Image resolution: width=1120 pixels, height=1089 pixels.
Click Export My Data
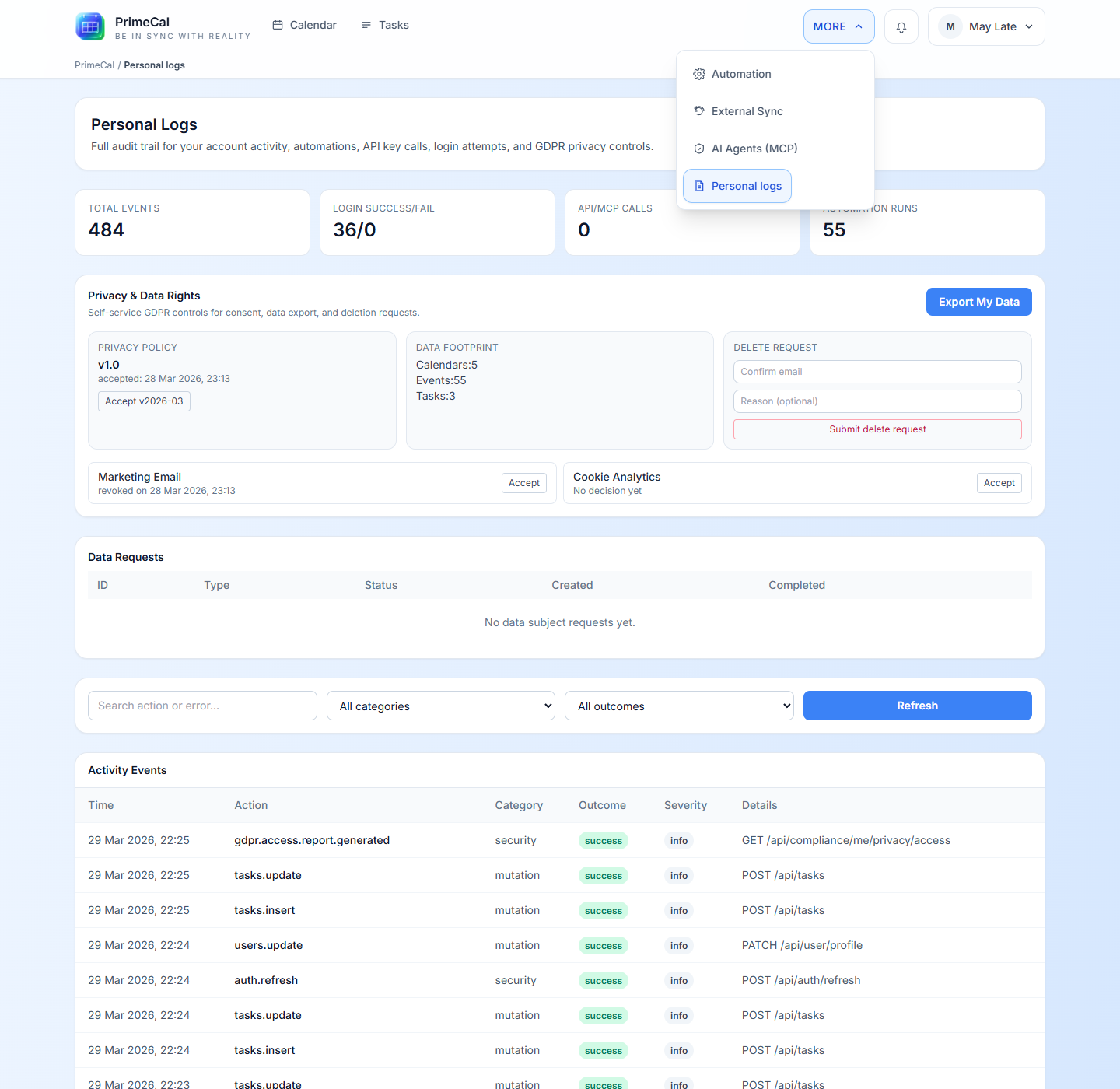(978, 302)
